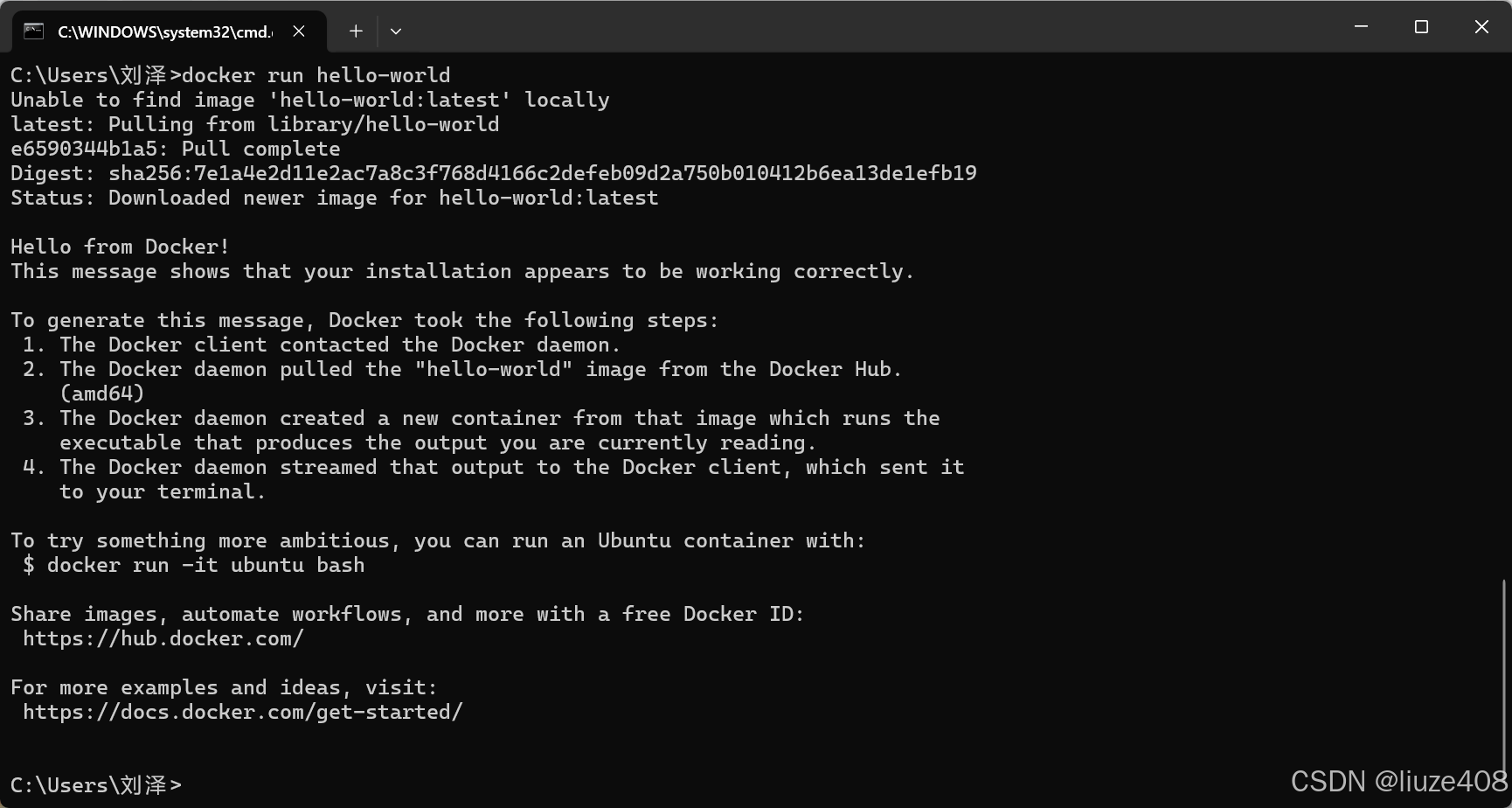Click the https://hub.docker.com/ URL
1512x808 pixels.
pos(163,638)
